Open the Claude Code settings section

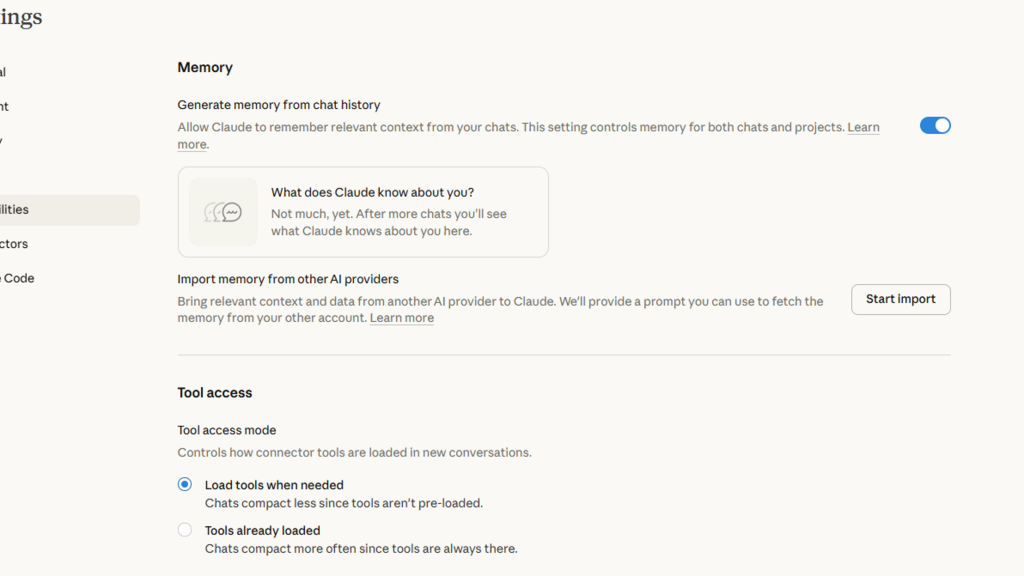coord(18,278)
